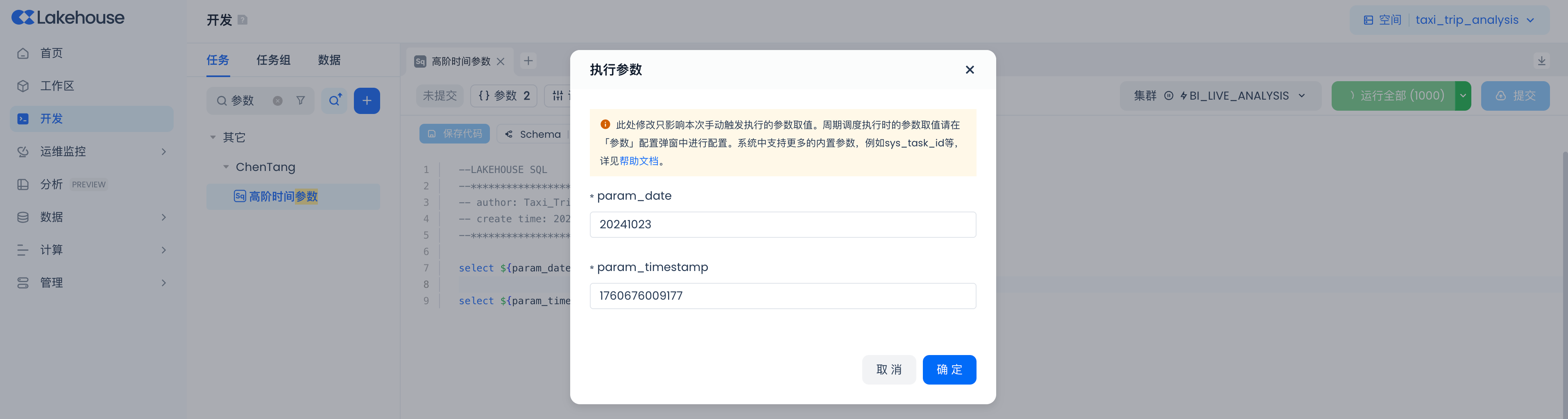Close the 执行参数 dialog with X
The image size is (1568, 419).
click(970, 69)
